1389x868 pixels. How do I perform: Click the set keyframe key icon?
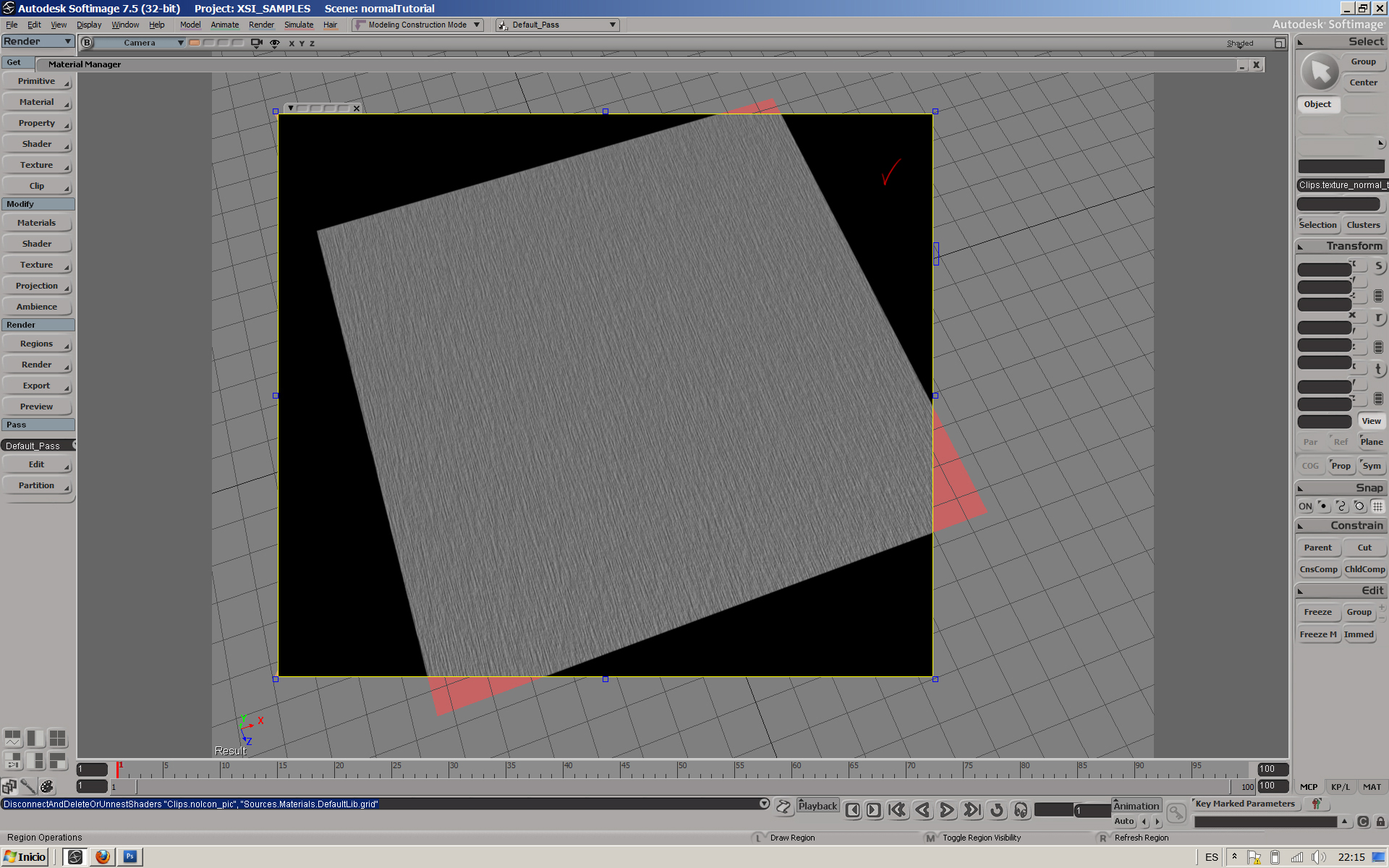(1176, 813)
